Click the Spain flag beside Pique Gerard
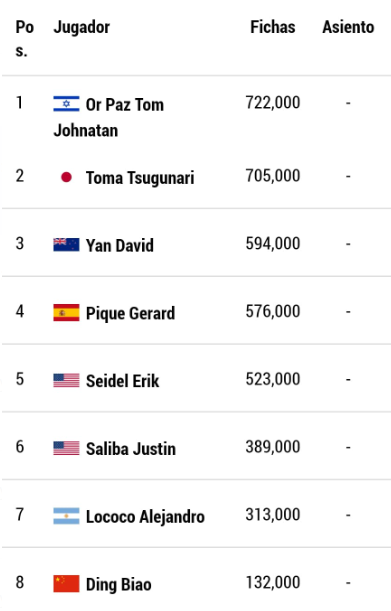391x611 pixels. tap(66, 313)
